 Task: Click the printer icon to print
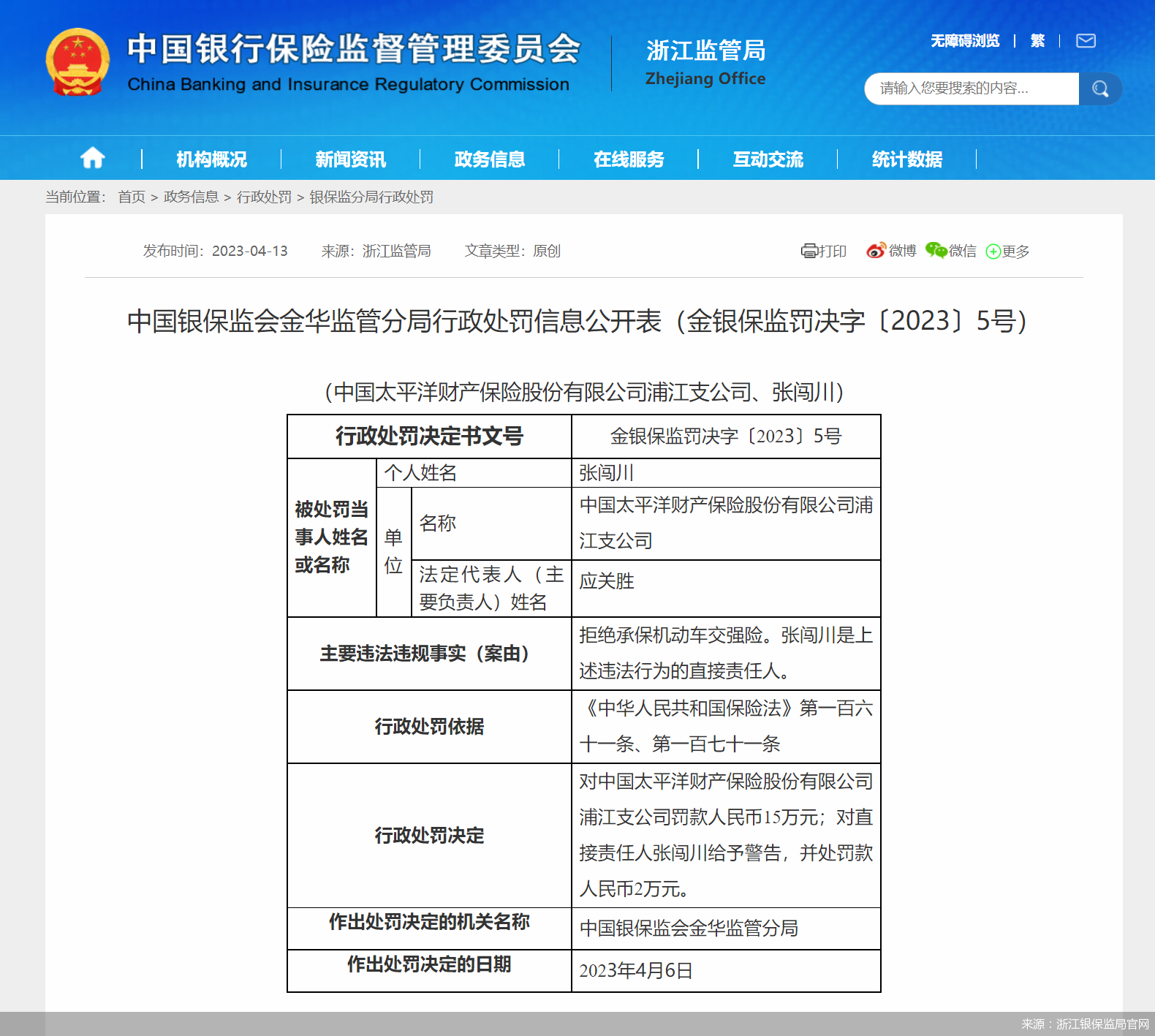tap(808, 251)
